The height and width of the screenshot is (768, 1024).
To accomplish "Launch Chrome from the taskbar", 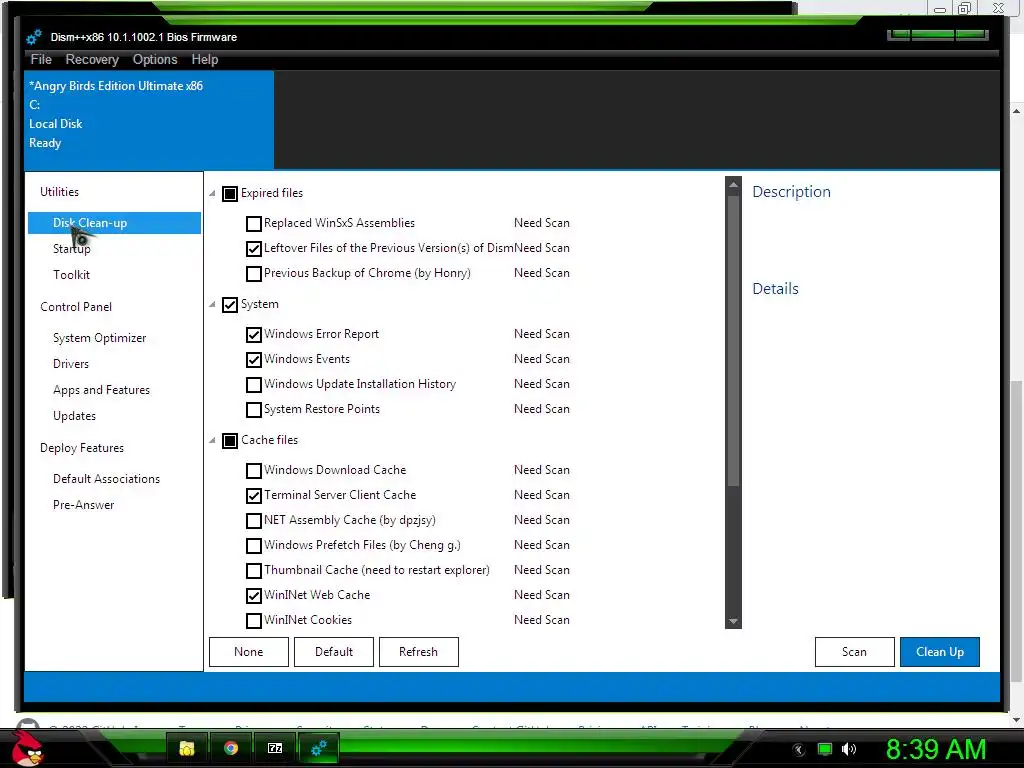I will 231,748.
